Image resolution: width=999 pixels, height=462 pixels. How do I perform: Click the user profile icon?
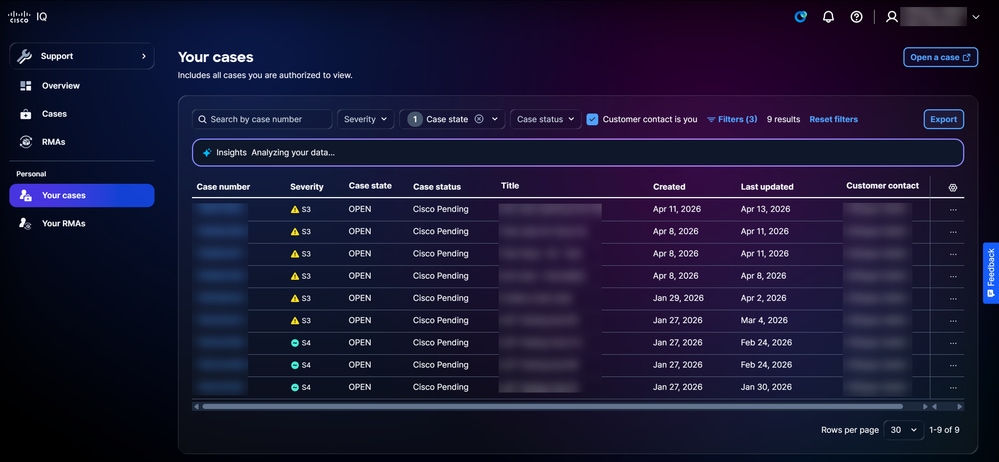[892, 17]
